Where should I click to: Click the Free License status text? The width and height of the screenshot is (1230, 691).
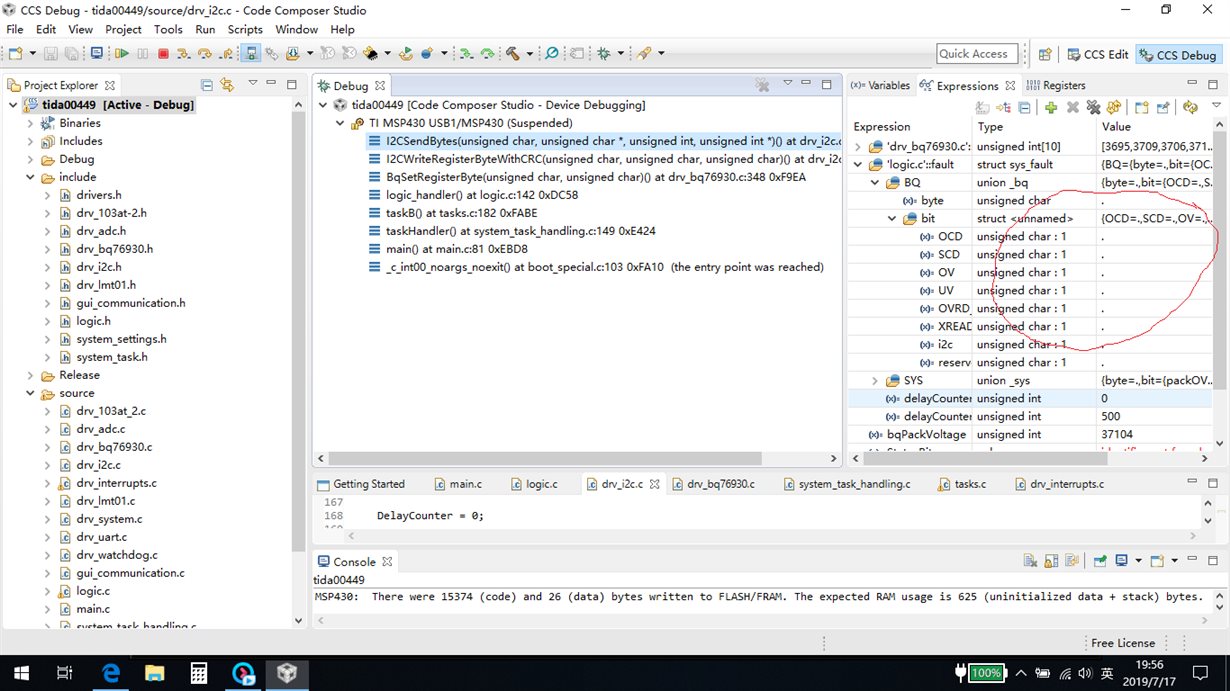1123,643
